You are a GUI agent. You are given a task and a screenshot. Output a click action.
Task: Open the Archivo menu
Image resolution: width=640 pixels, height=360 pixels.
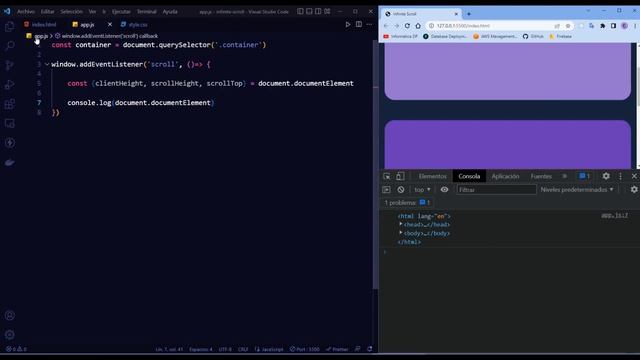[26, 11]
